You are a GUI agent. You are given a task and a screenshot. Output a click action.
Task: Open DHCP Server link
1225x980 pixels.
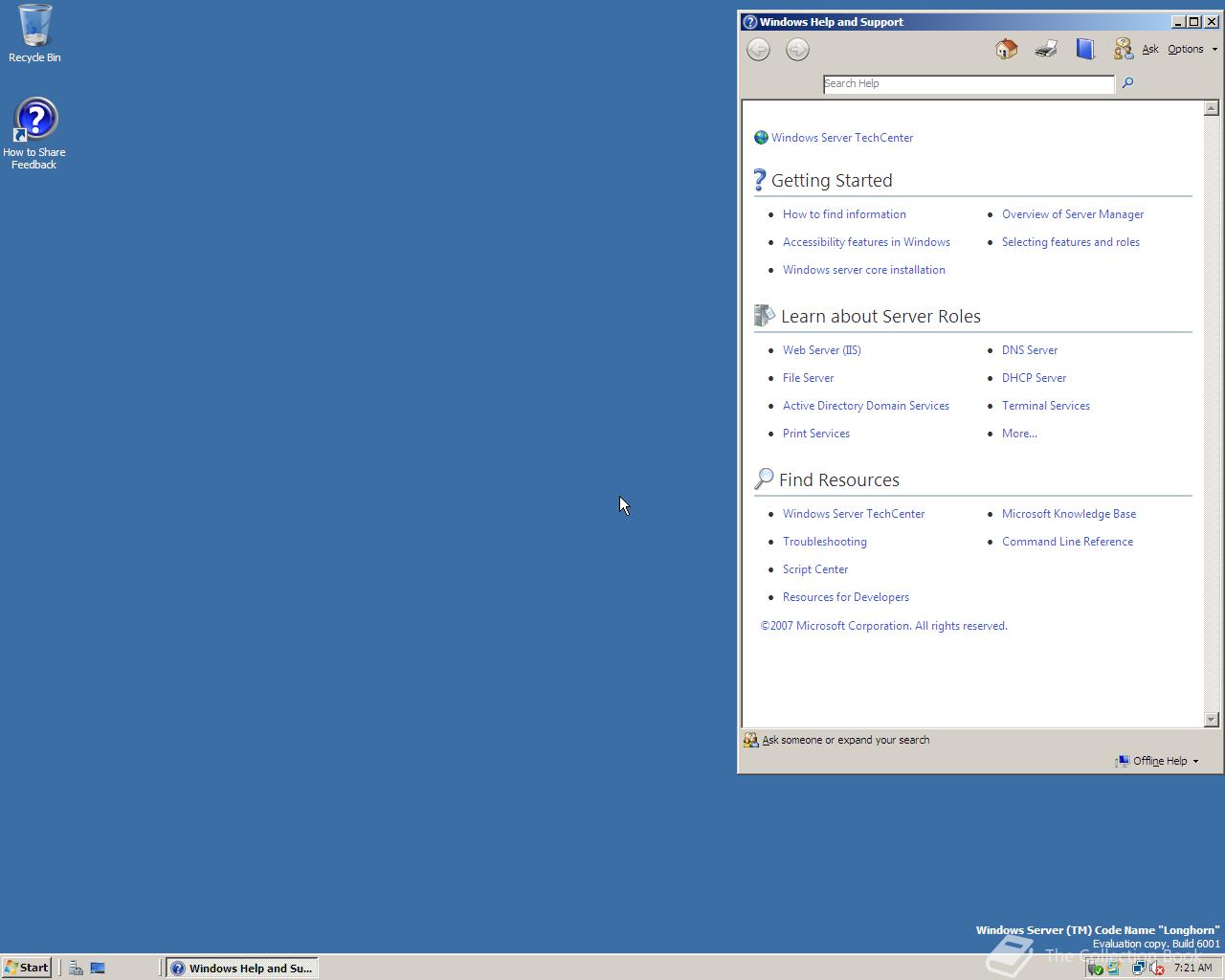(1034, 378)
